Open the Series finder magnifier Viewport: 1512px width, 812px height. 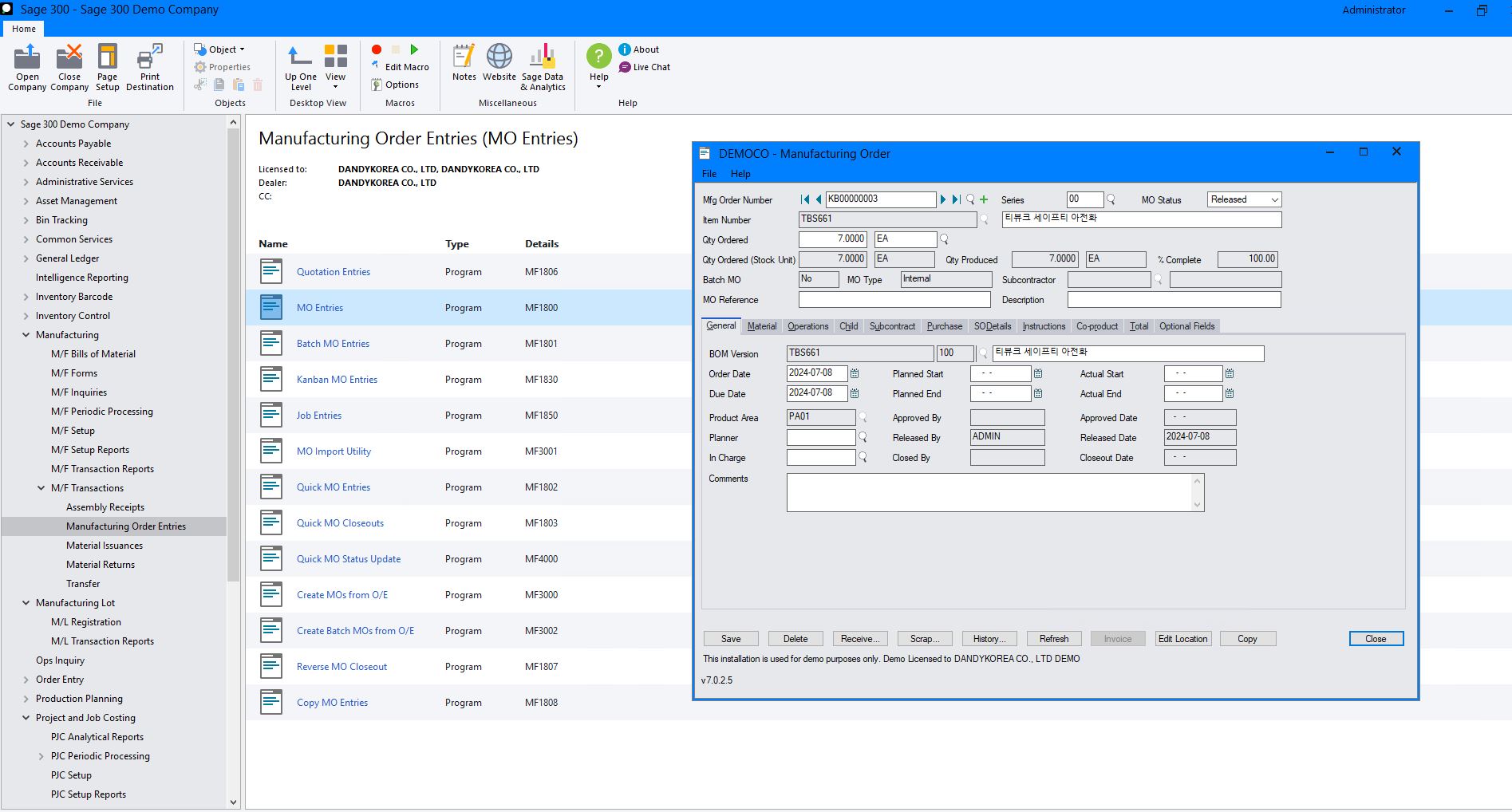pyautogui.click(x=1111, y=199)
